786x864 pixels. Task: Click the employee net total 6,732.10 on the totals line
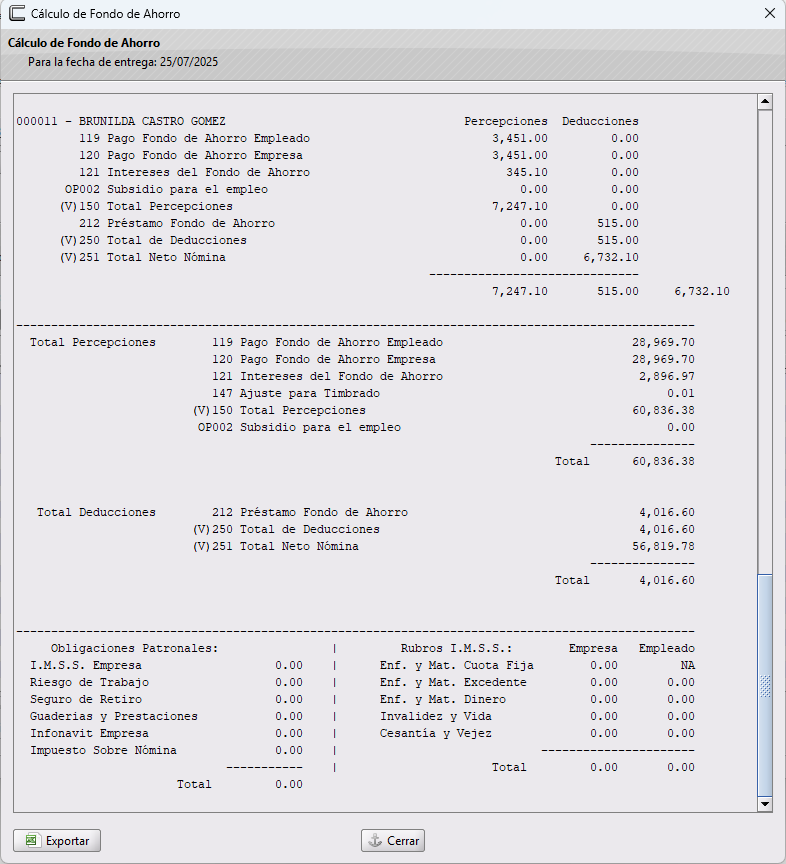pos(702,291)
